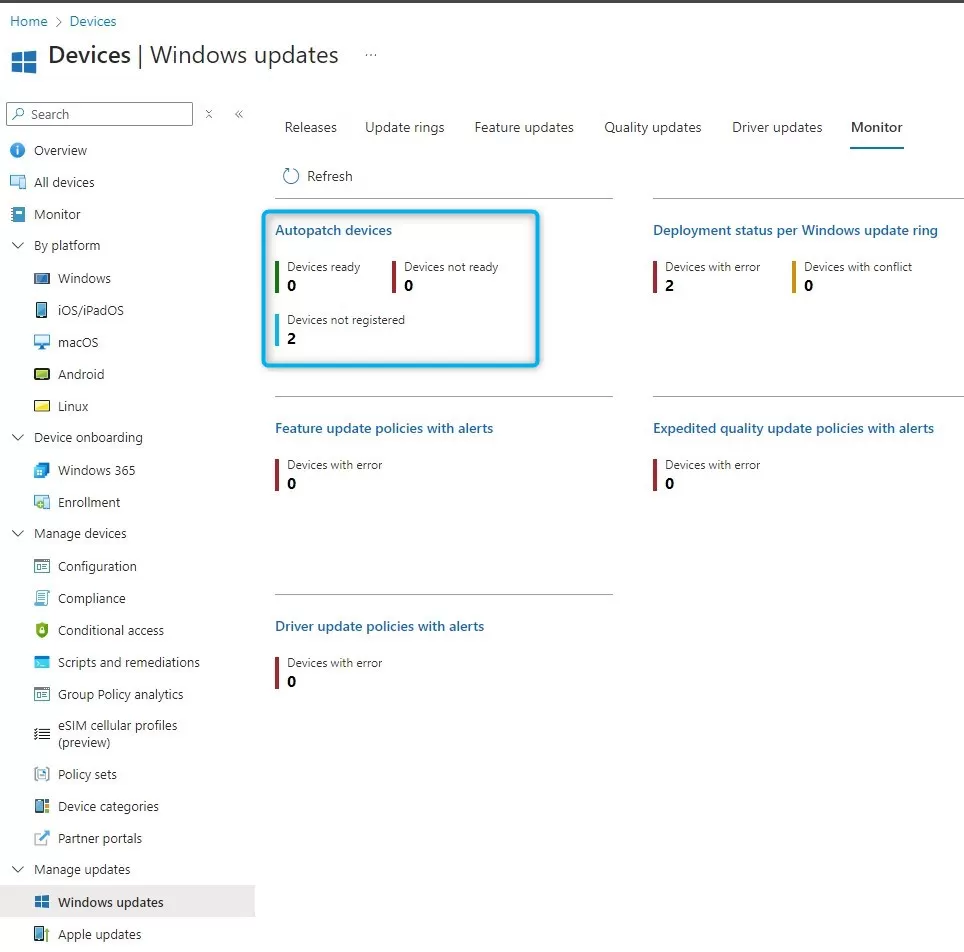Select All devices in the sidebar

pos(64,182)
